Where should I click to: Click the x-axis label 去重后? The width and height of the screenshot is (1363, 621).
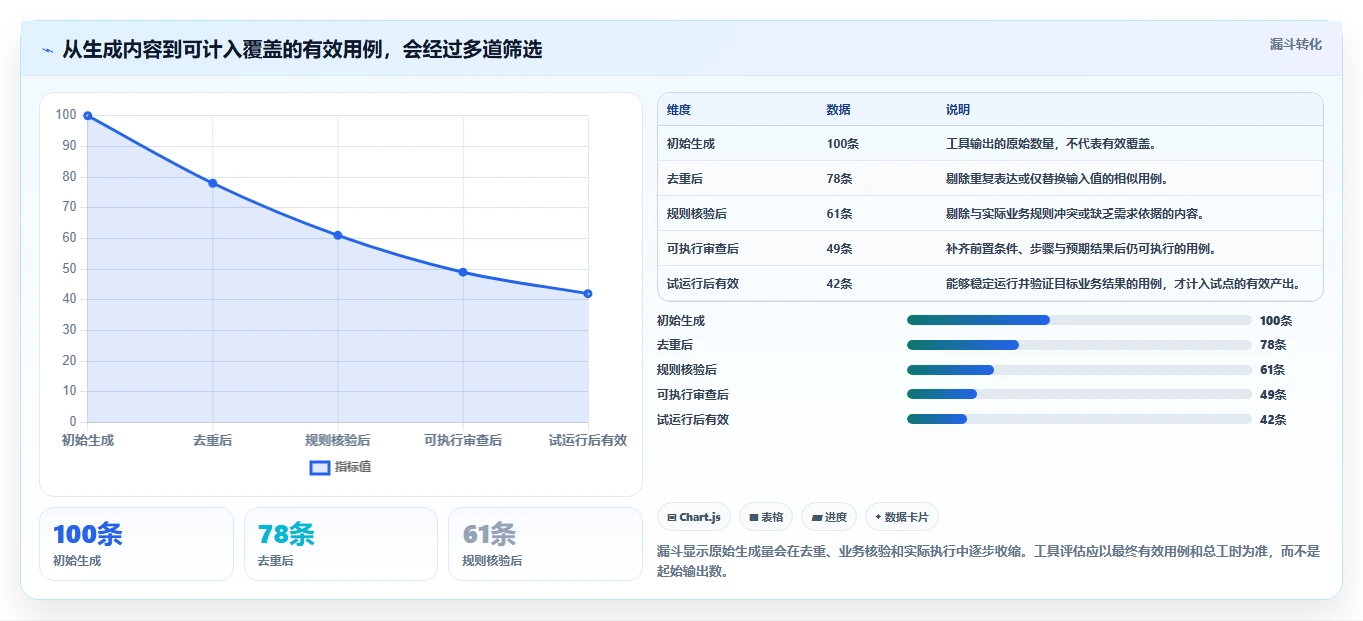pyautogui.click(x=213, y=440)
